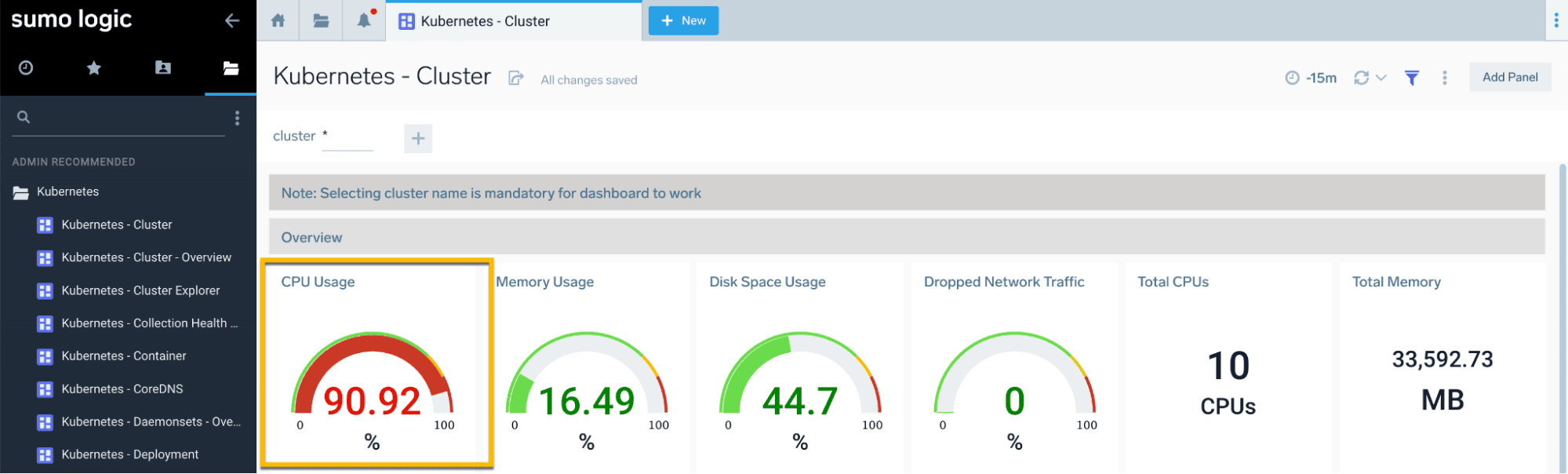The height and width of the screenshot is (474, 1568).
Task: Click the refresh dashboard icon
Action: click(1362, 78)
